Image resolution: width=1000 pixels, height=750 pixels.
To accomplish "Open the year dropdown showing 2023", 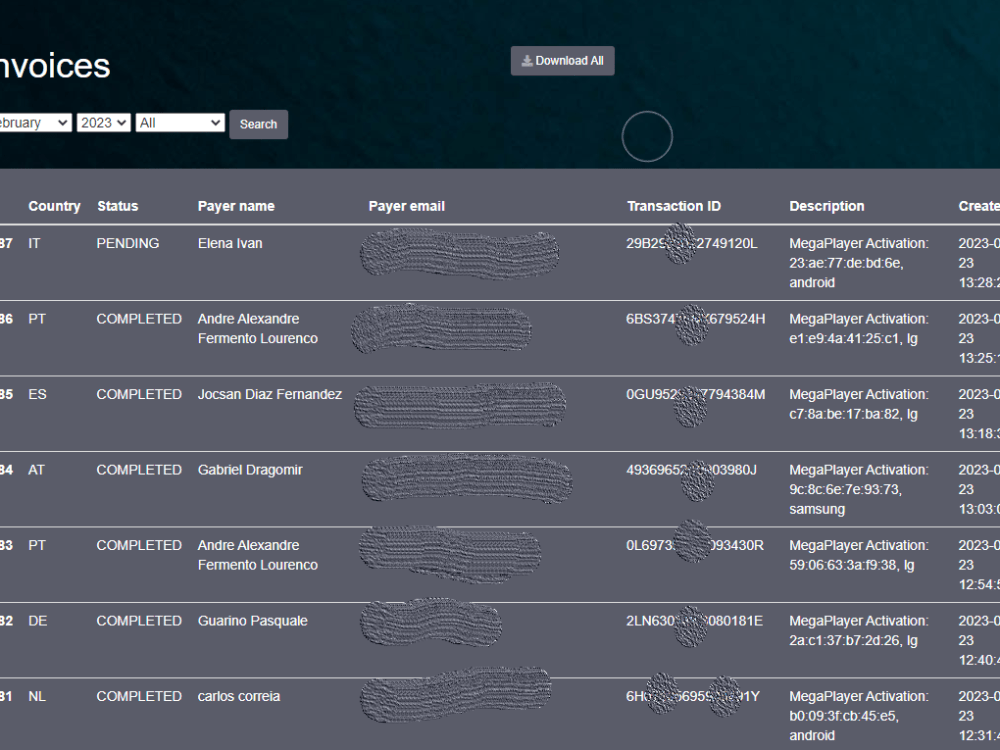I will pos(104,122).
